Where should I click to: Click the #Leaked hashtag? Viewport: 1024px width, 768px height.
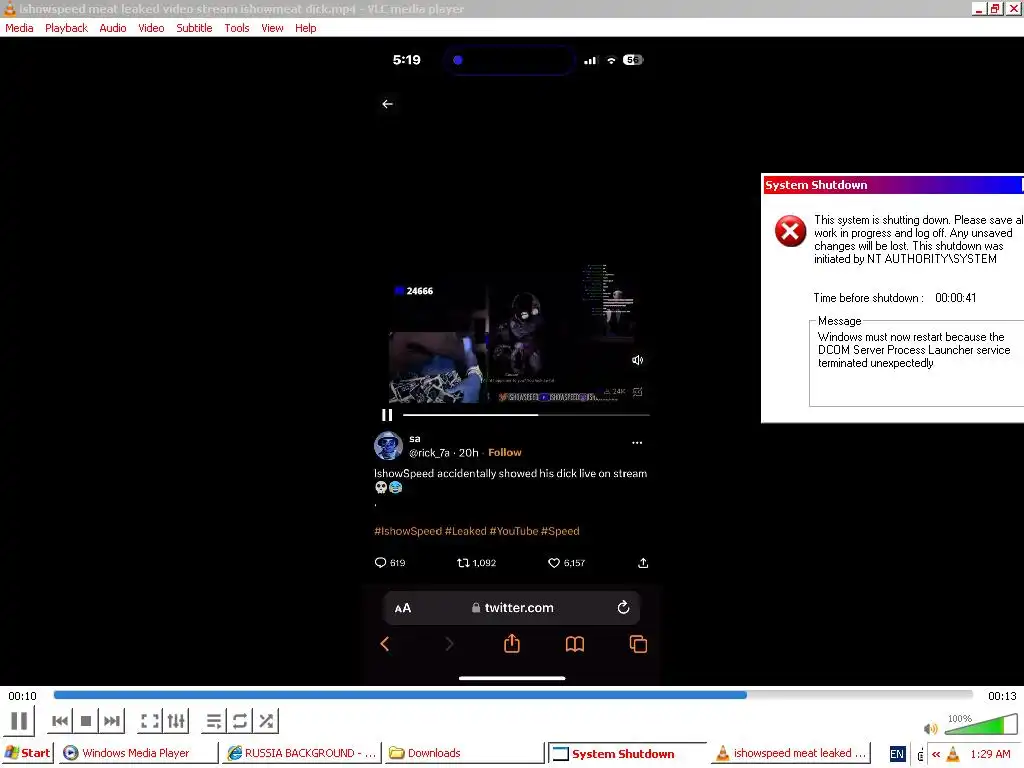pos(466,531)
